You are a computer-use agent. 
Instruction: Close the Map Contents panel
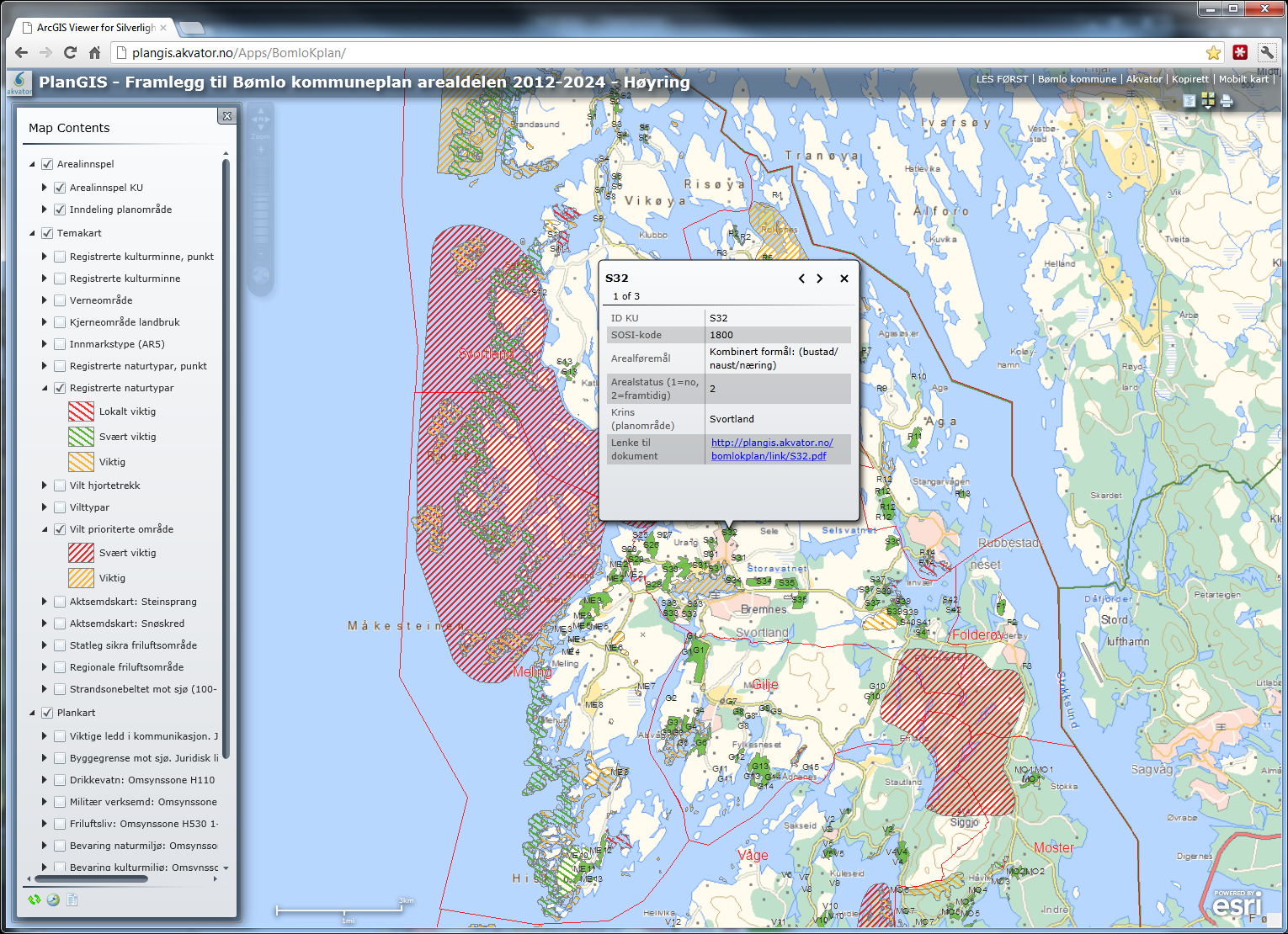pos(227,116)
